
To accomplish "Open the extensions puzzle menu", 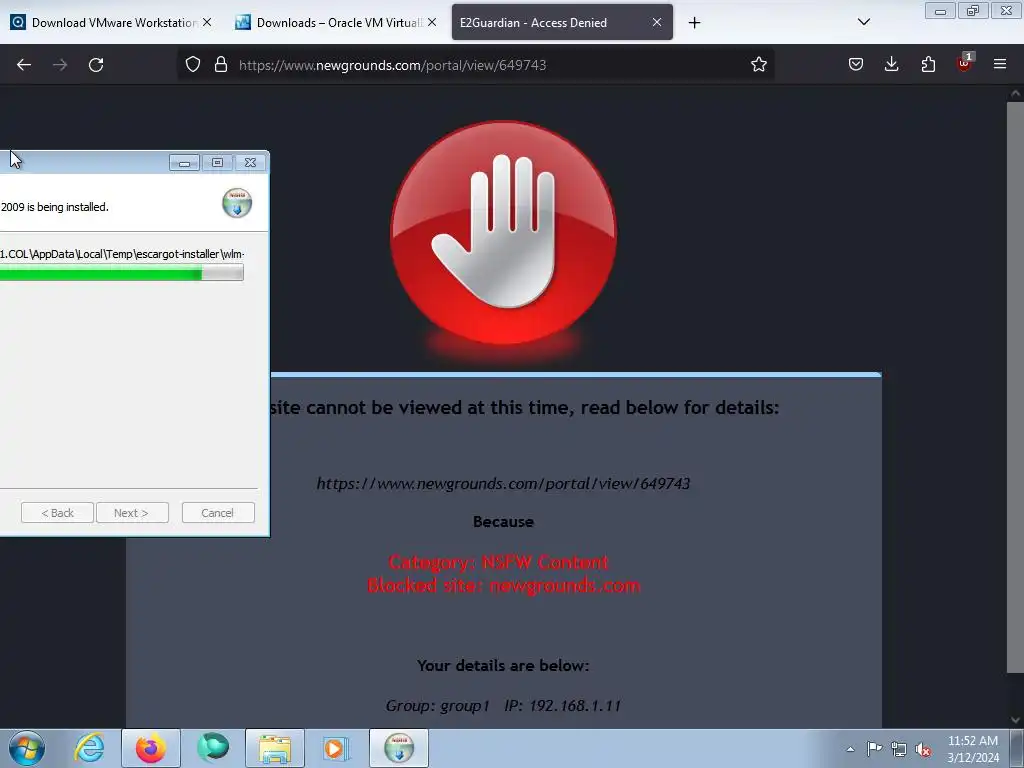I will point(928,65).
